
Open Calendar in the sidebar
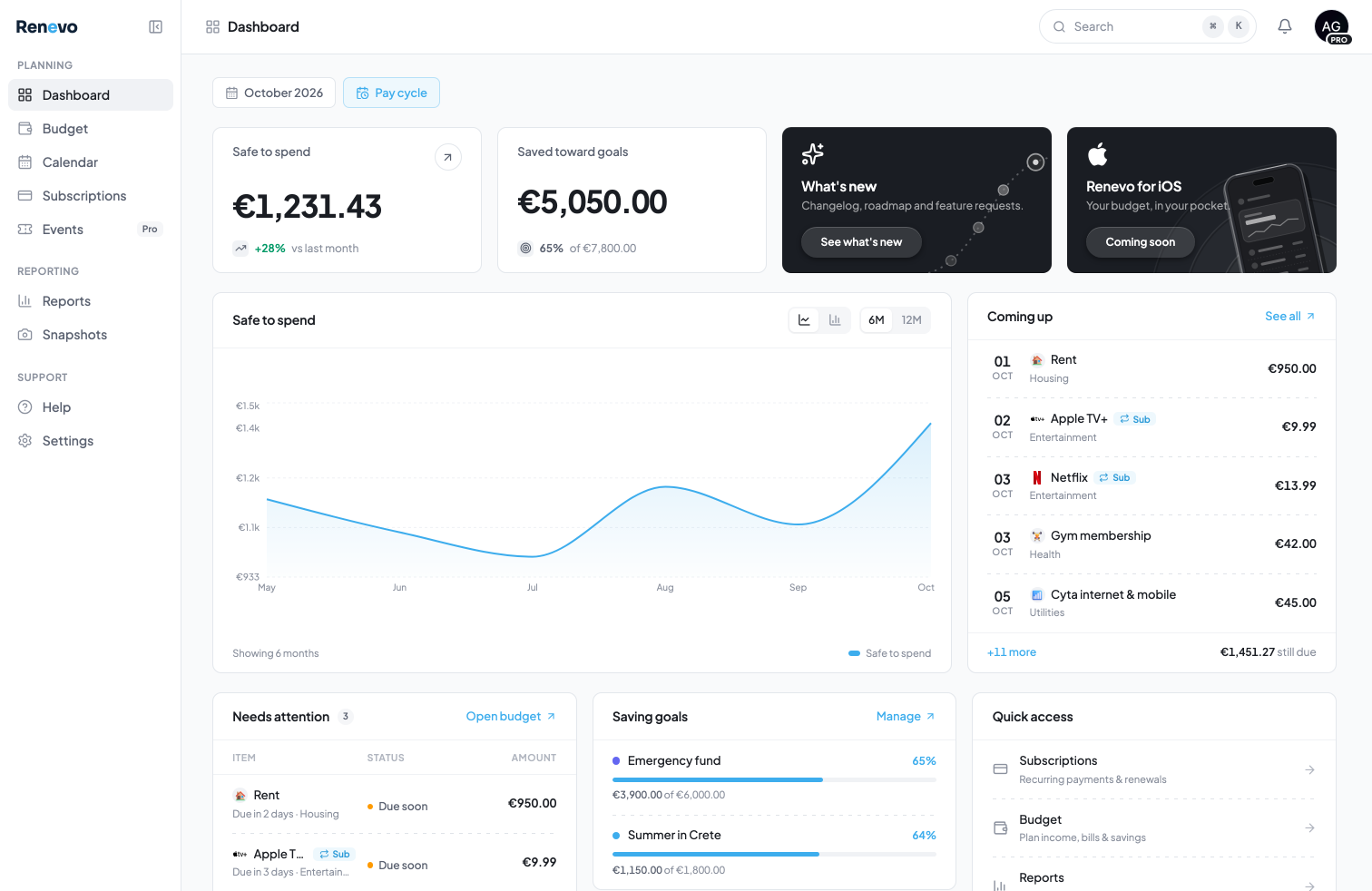(91, 162)
